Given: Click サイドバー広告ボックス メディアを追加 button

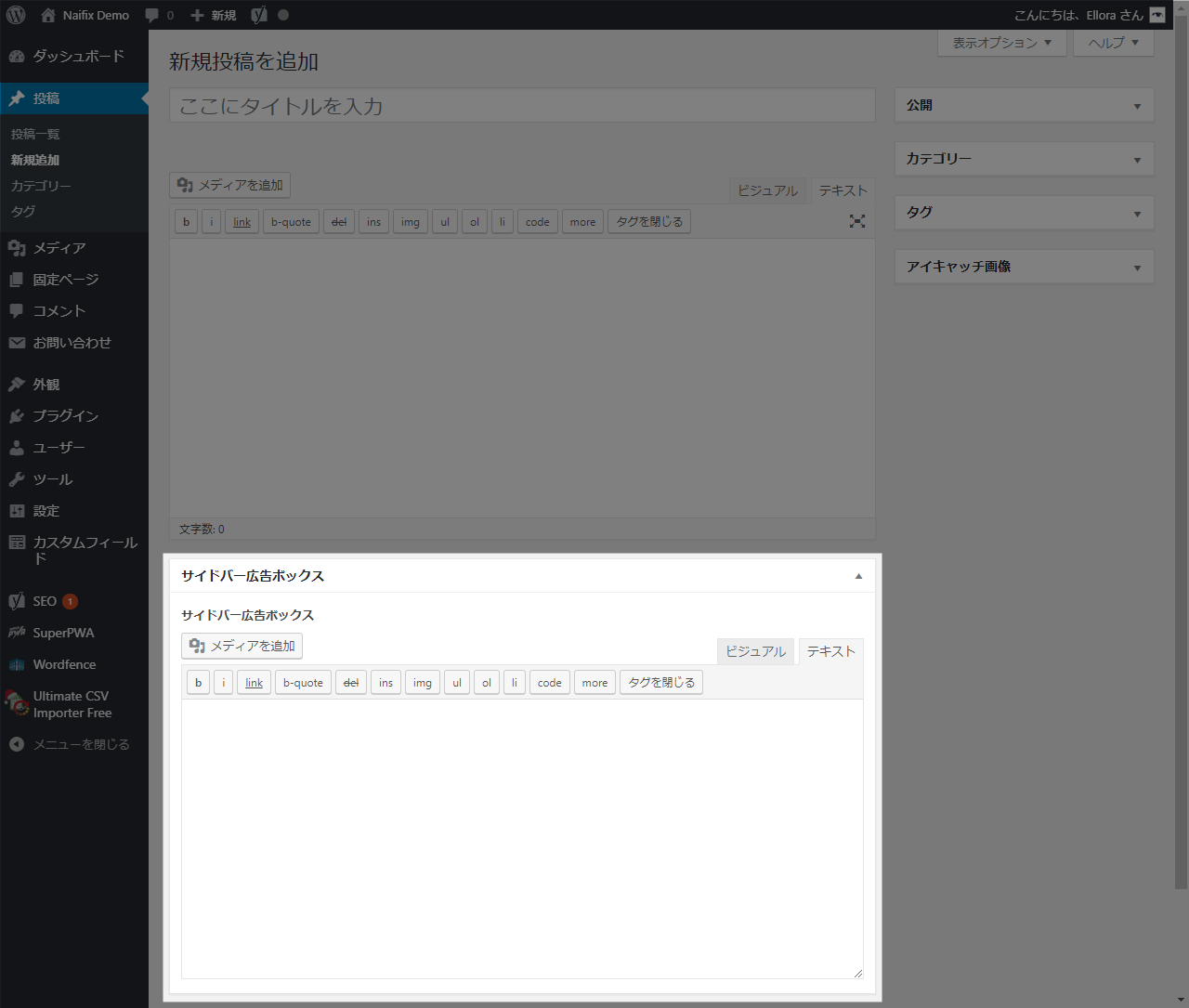Looking at the screenshot, I should tap(242, 646).
